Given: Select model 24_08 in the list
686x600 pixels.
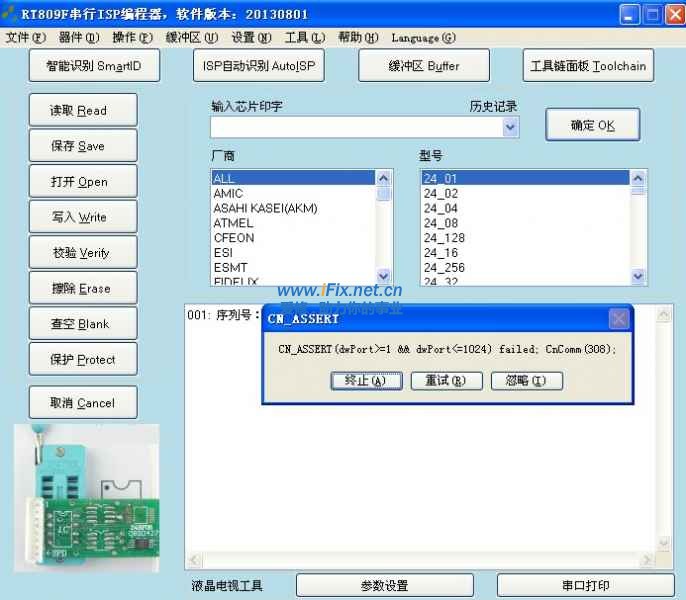Looking at the screenshot, I should click(x=525, y=223).
